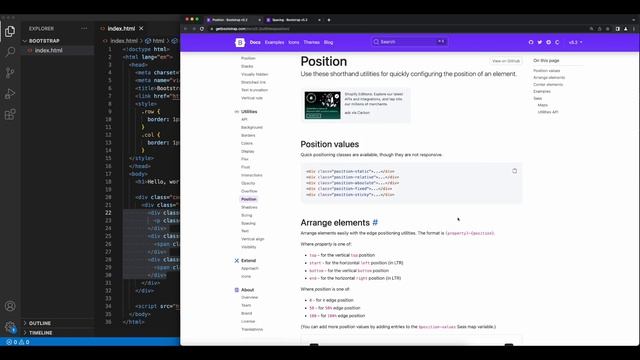This screenshot has width=640, height=360.
Task: Click the browser back arrow
Action: (185, 29)
